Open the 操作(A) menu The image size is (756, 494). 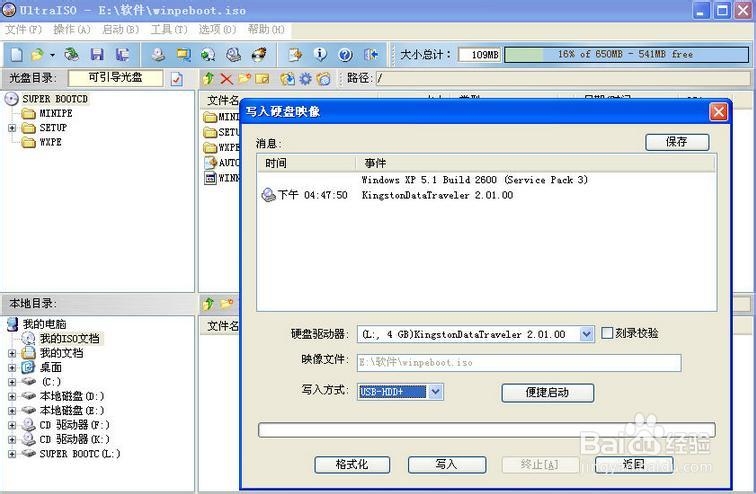(x=72, y=29)
